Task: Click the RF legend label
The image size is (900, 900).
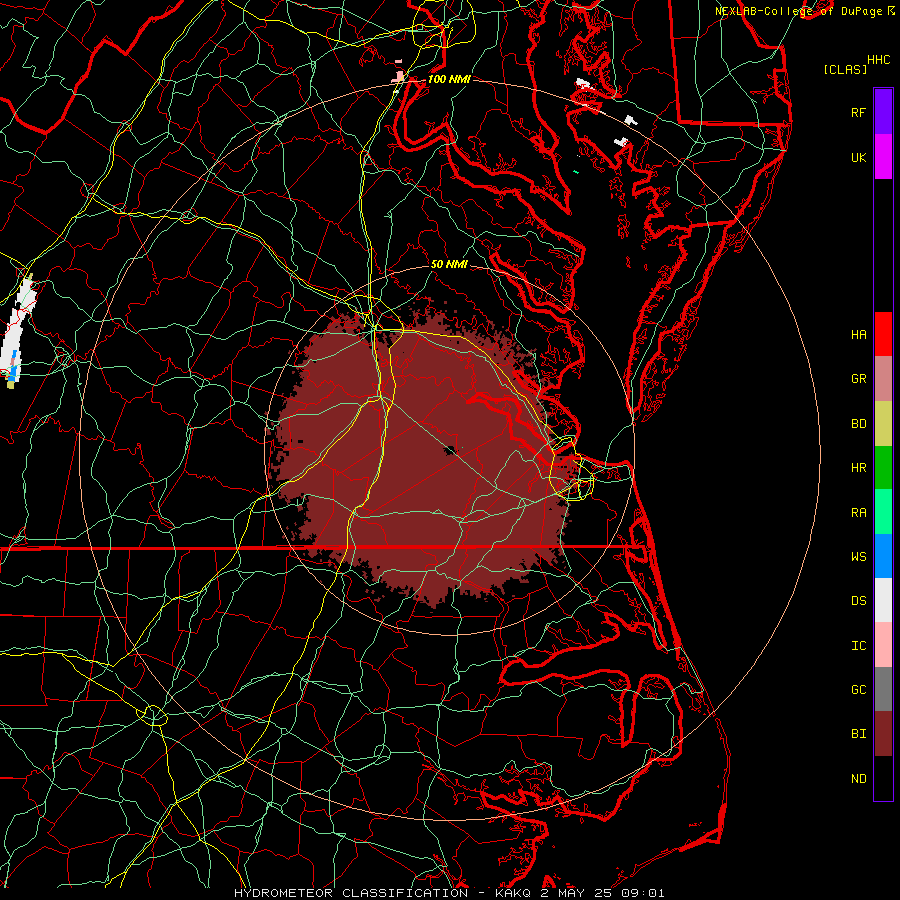Action: pos(858,112)
